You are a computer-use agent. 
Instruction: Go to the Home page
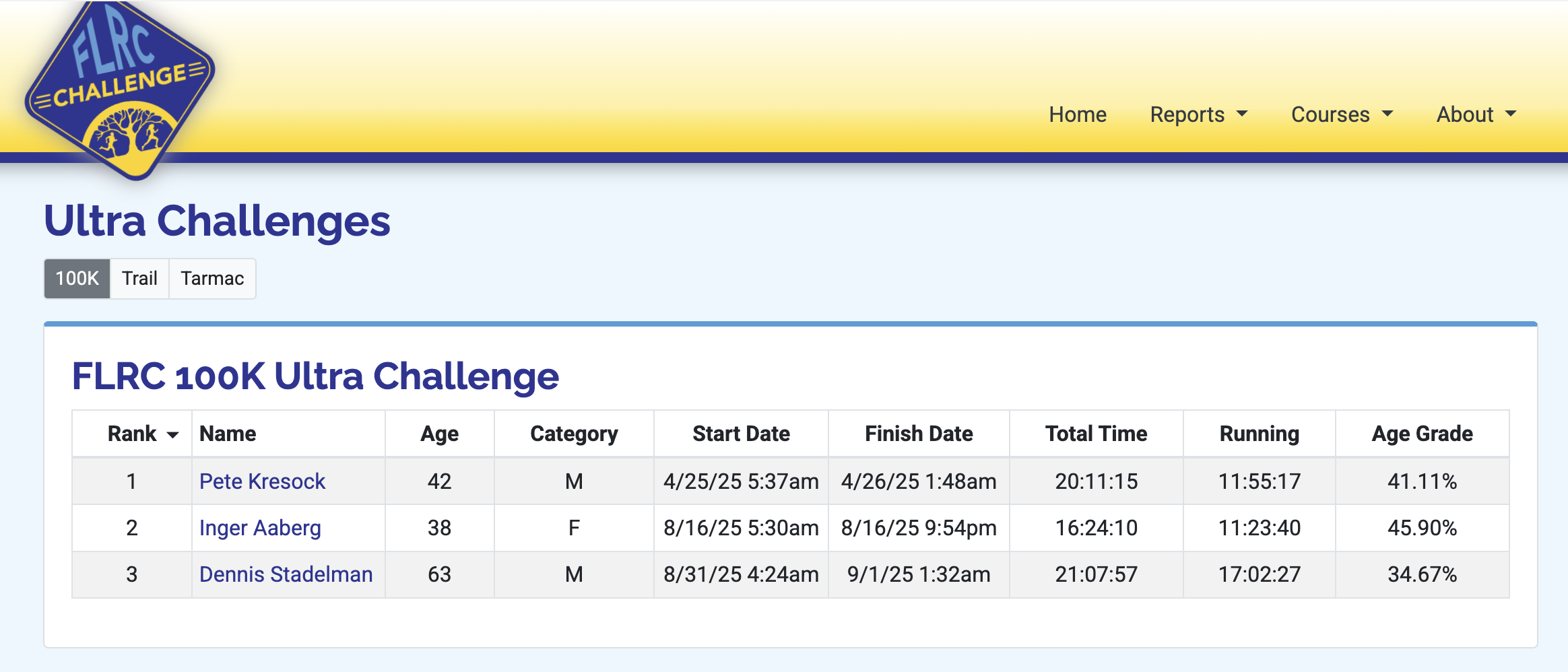coord(1077,114)
